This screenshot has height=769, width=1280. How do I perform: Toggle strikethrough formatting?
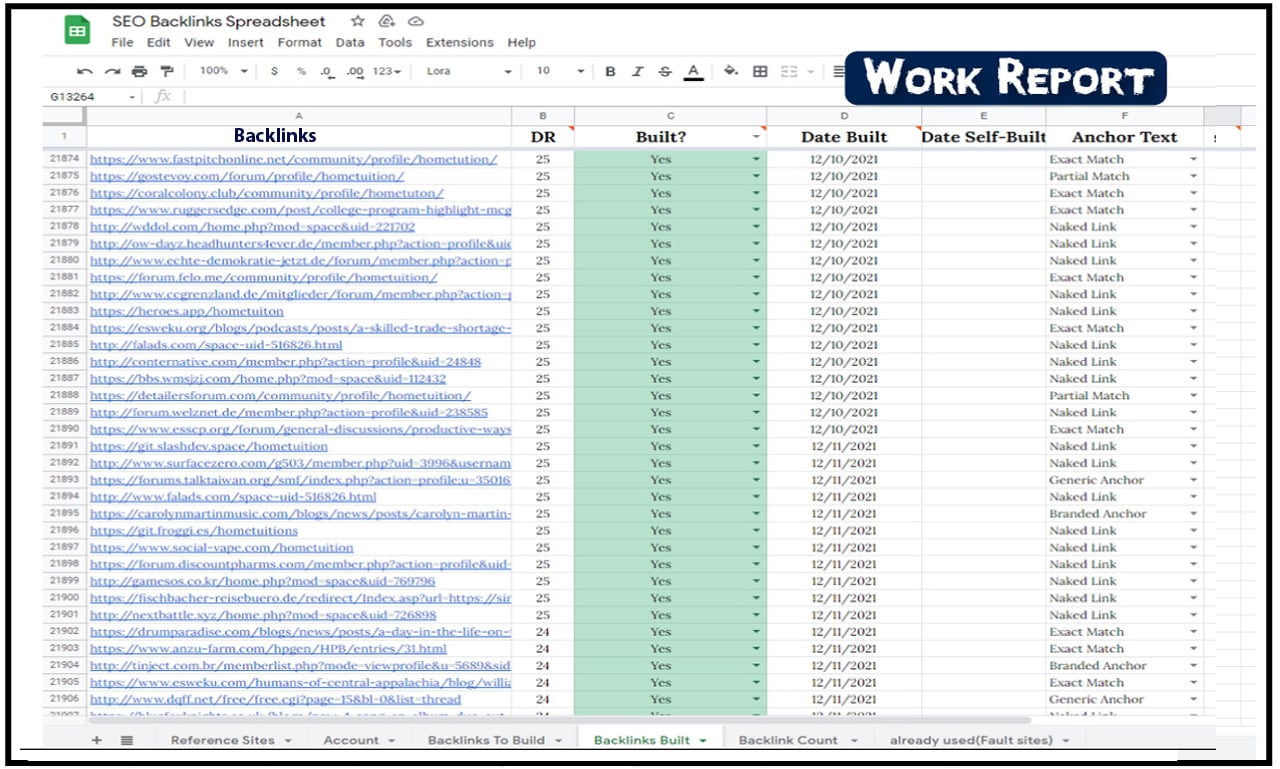point(663,71)
